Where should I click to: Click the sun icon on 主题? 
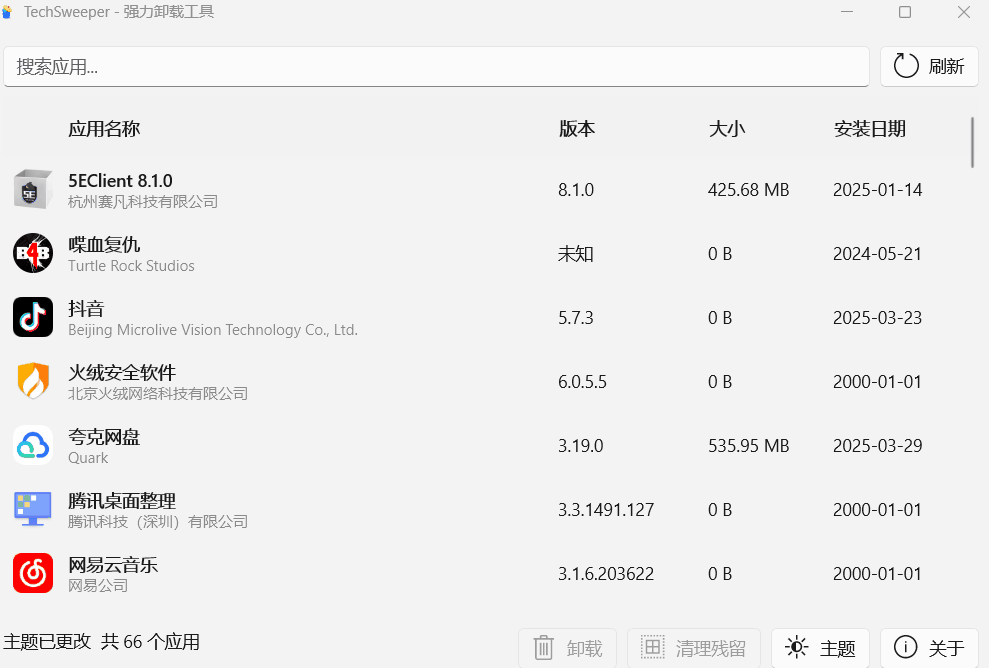pos(796,647)
